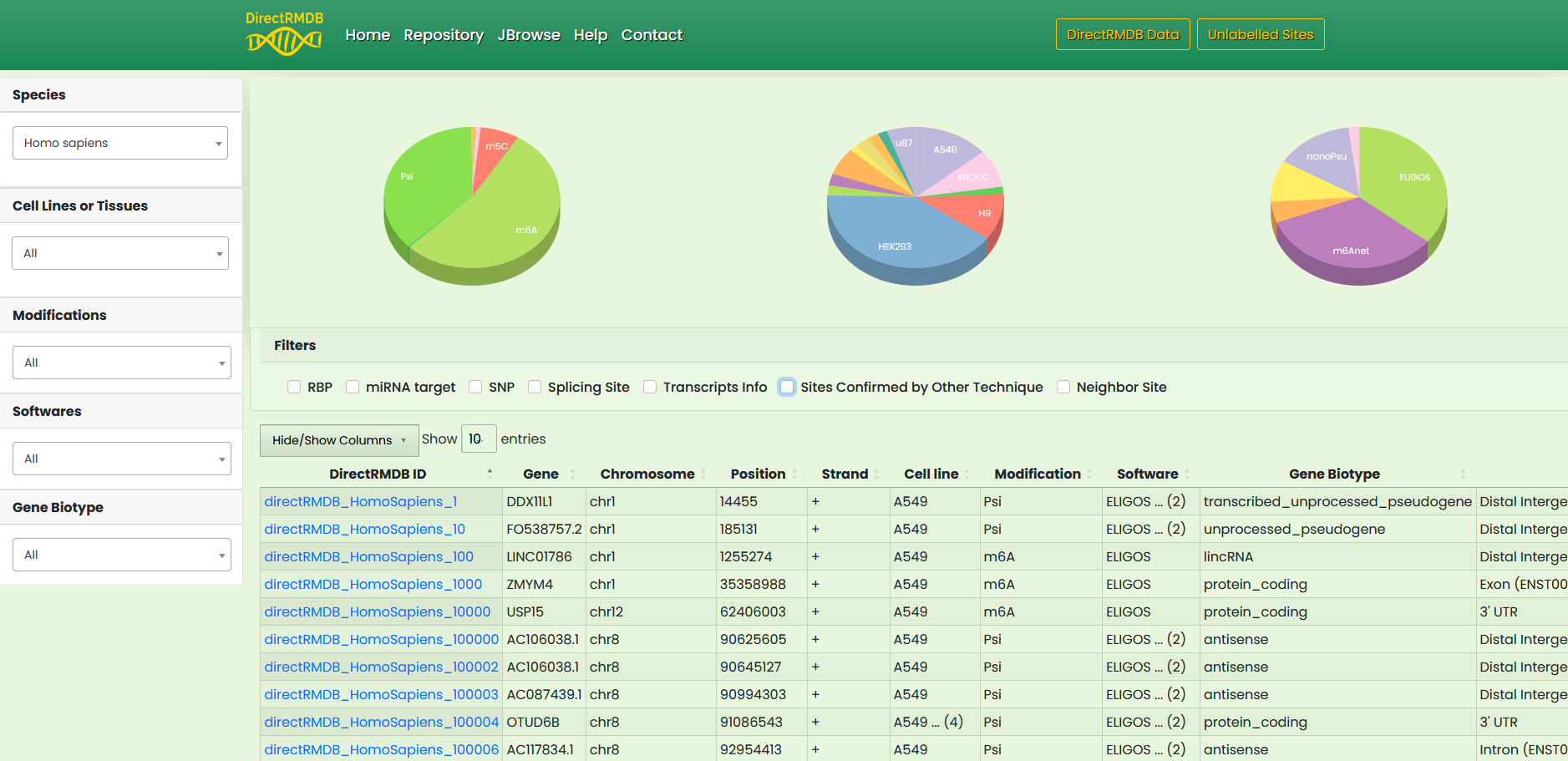Viewport: 1568px width, 761px height.
Task: Open the Help menu item
Action: [591, 35]
